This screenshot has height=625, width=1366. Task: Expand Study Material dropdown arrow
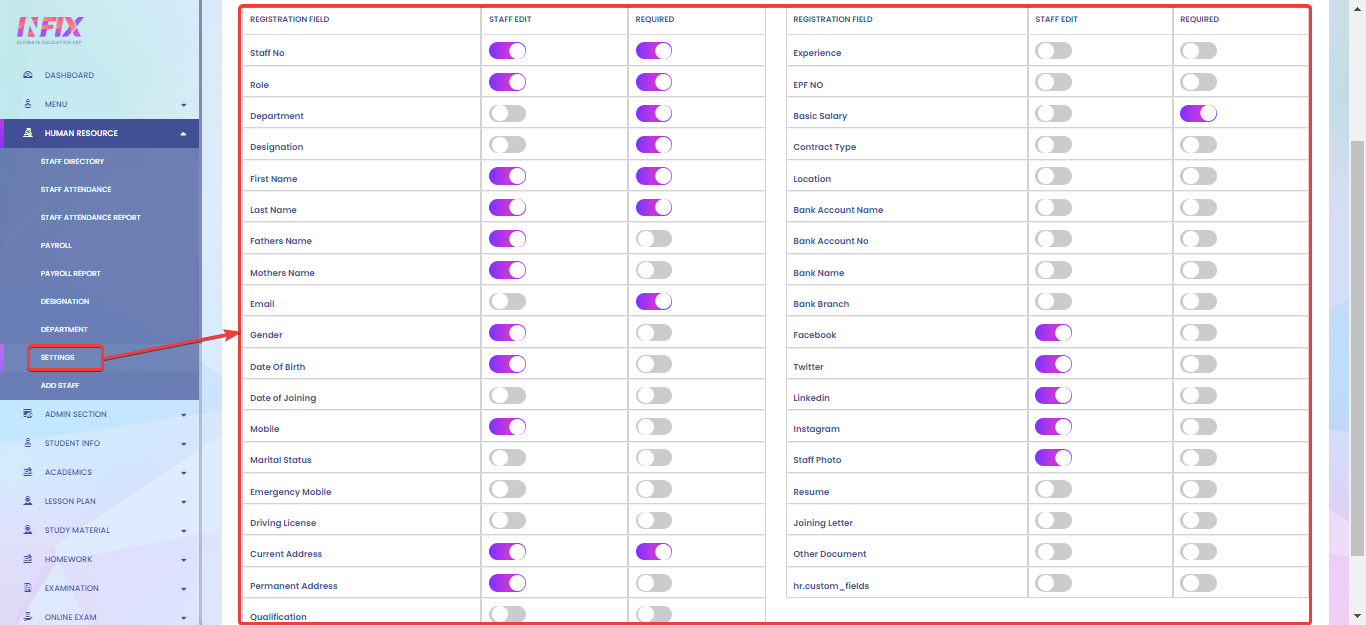[x=184, y=531]
